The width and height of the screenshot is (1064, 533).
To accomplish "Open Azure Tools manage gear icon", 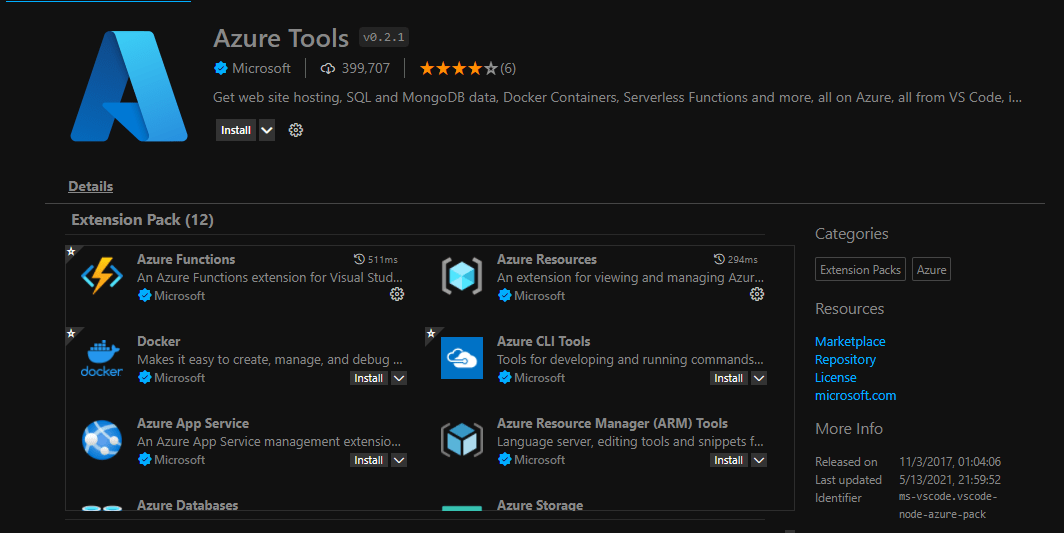I will [296, 130].
